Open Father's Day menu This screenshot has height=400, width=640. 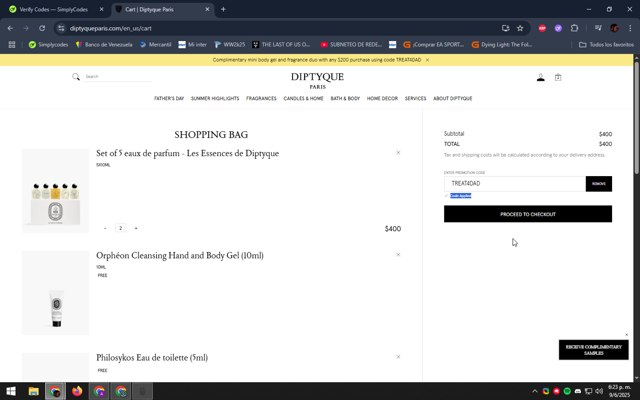[x=169, y=98]
